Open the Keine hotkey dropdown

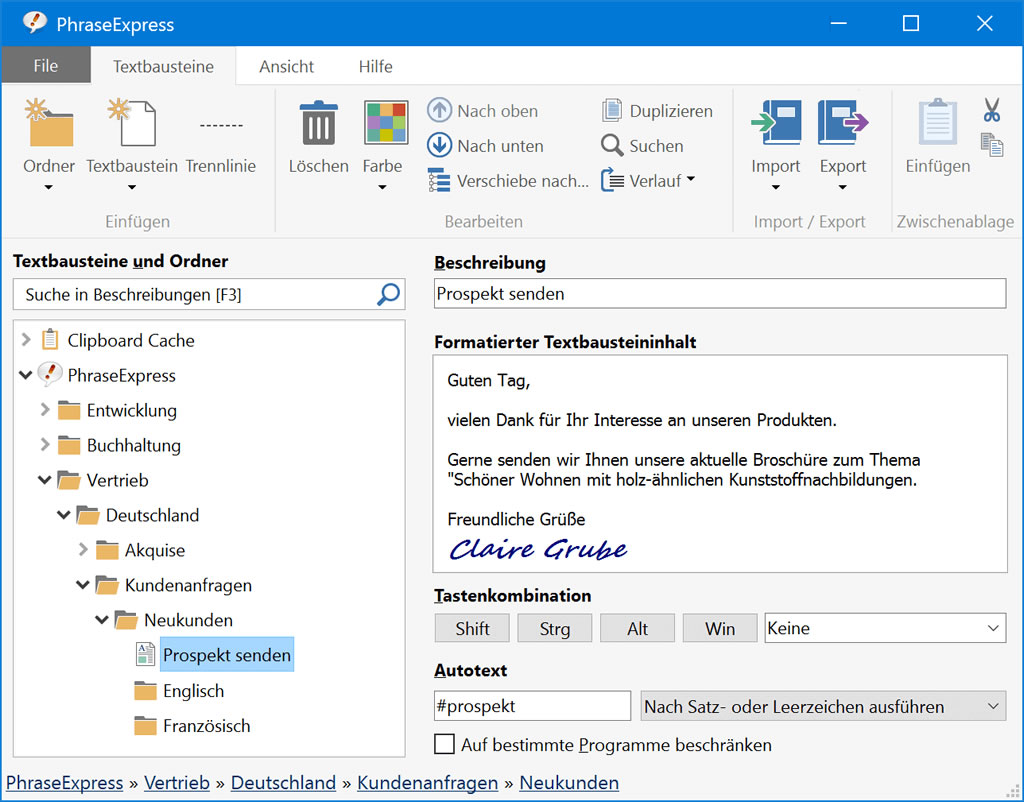(x=884, y=629)
